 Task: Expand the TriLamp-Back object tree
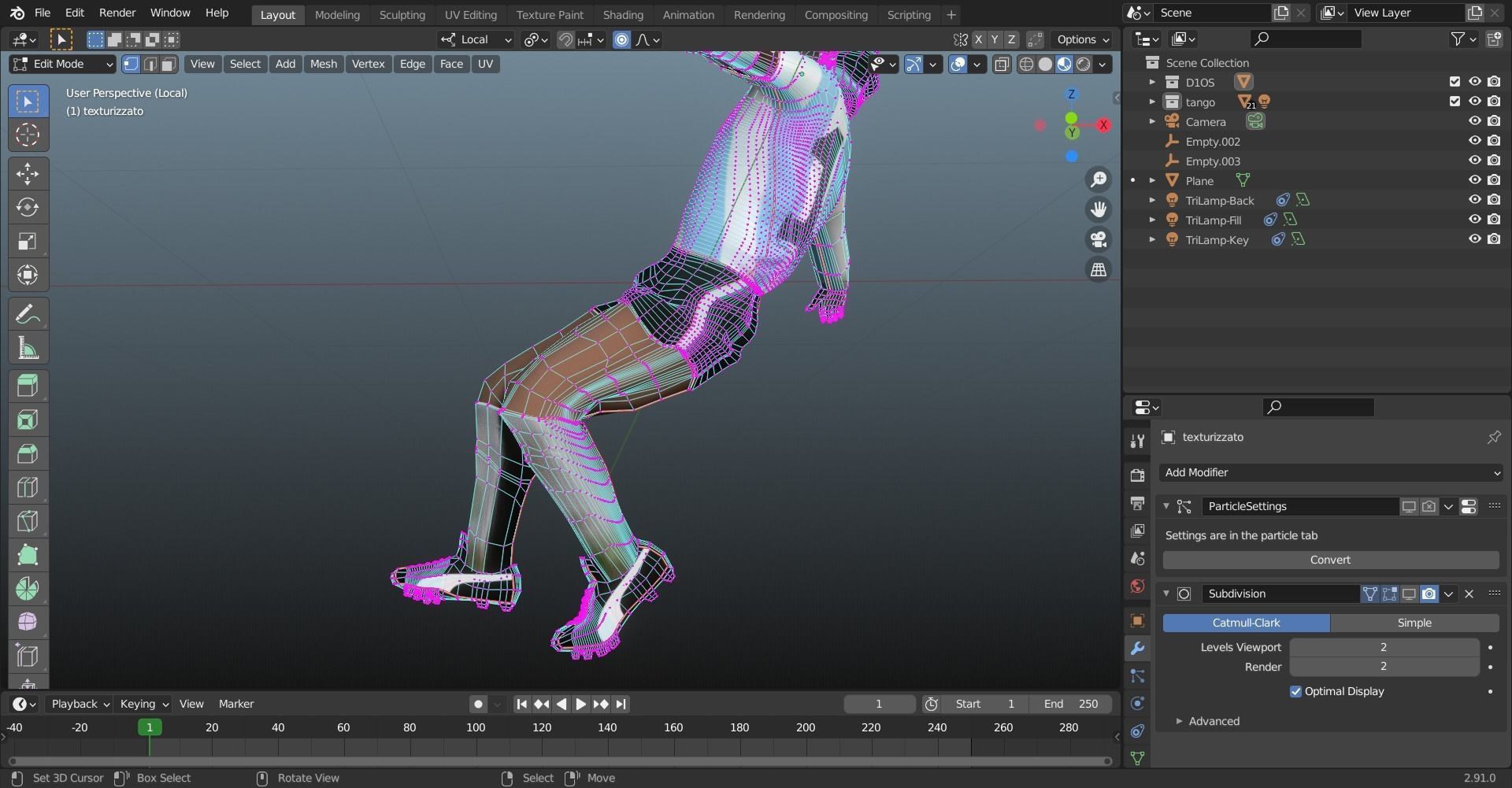click(x=1152, y=200)
